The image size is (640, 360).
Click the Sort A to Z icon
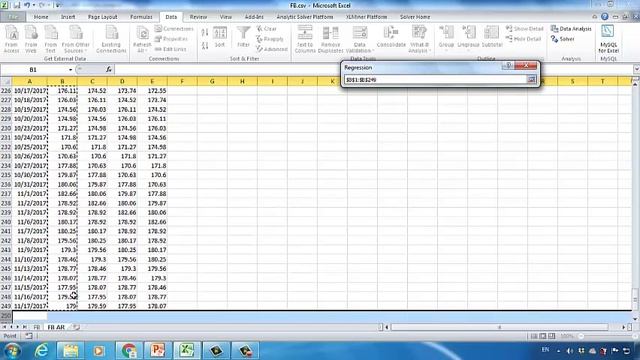coord(205,32)
